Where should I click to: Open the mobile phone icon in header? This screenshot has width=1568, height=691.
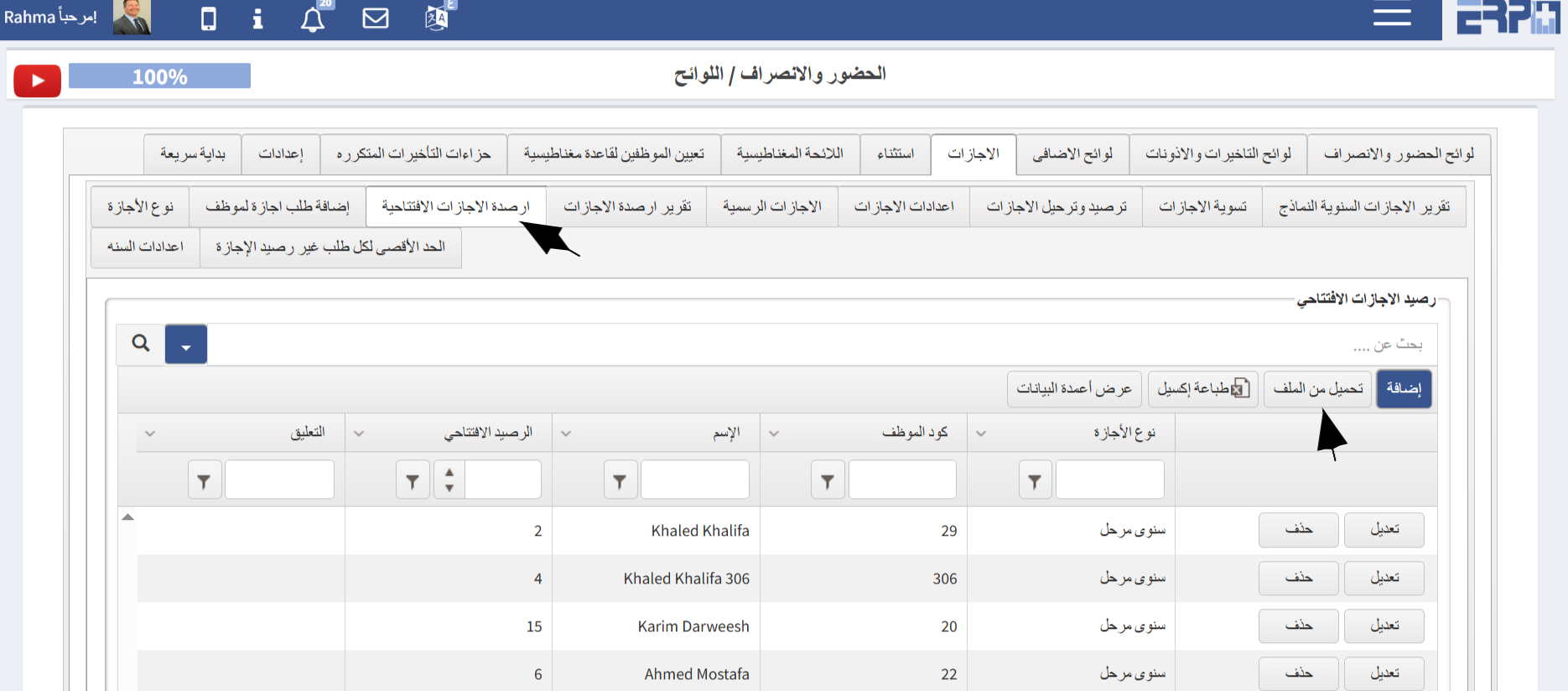[209, 18]
